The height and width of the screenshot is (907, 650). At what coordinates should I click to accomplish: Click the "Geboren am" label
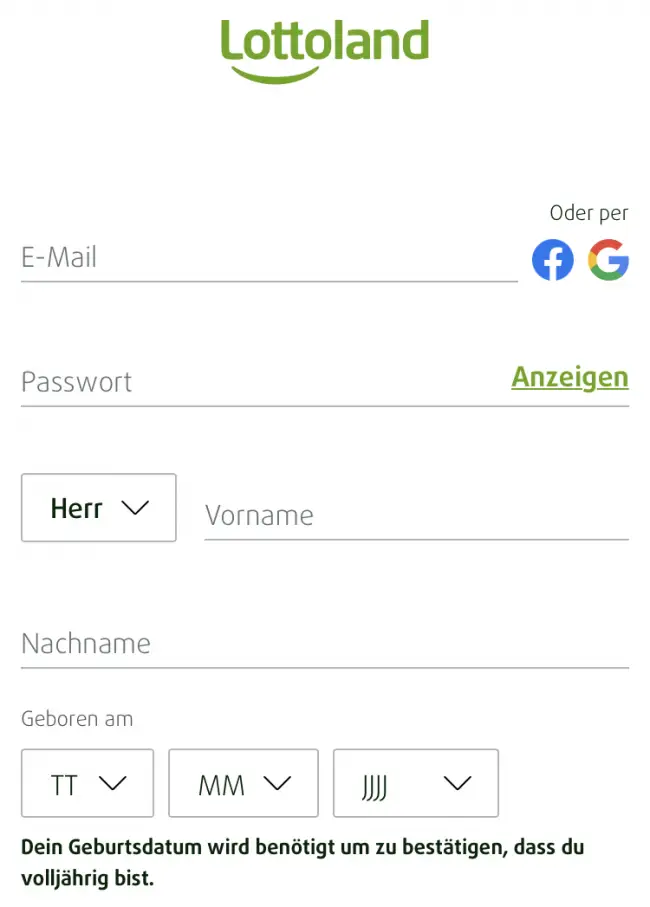click(77, 719)
